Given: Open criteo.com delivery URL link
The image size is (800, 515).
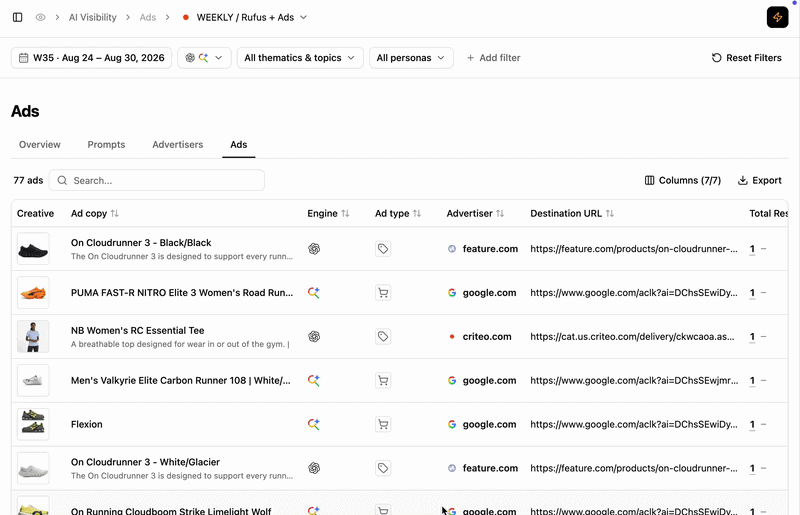Looking at the screenshot, I should tap(633, 336).
